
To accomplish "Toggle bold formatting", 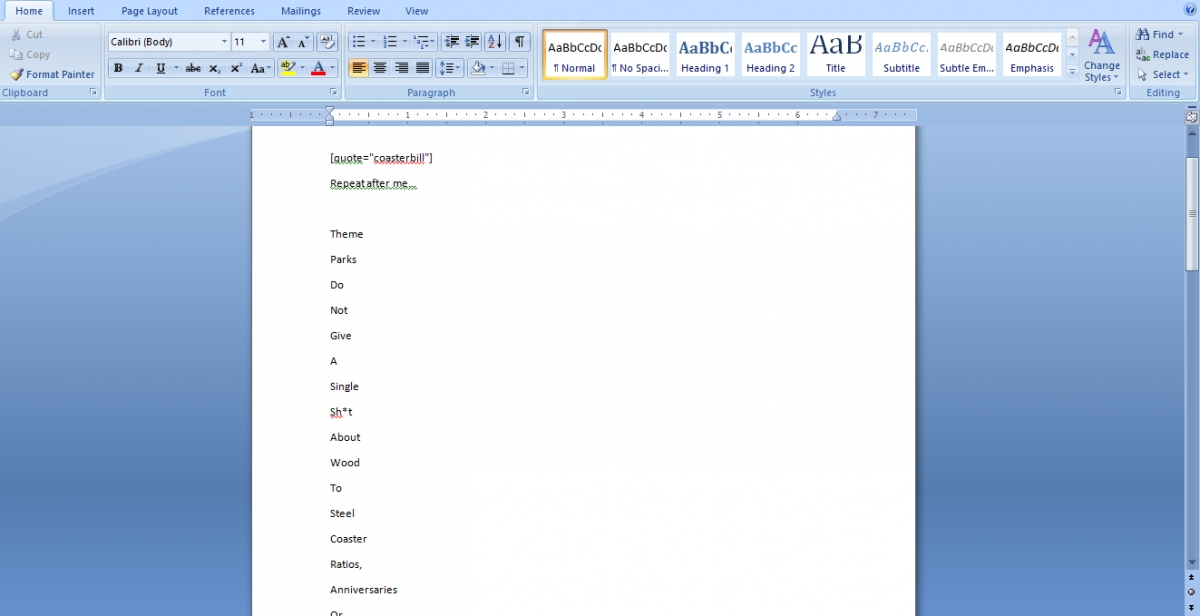I will coord(118,68).
